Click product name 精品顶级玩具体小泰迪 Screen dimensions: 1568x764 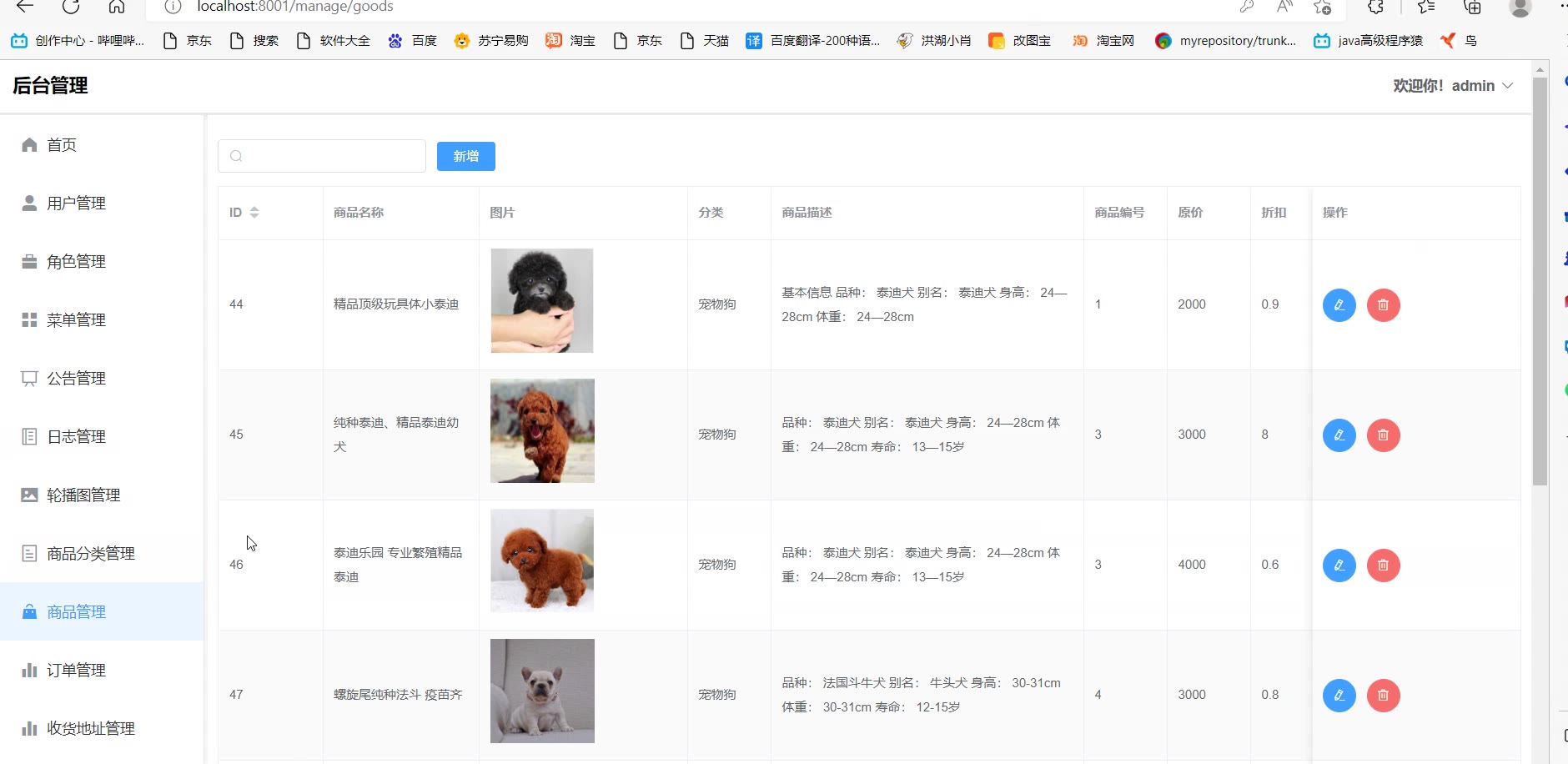point(396,304)
